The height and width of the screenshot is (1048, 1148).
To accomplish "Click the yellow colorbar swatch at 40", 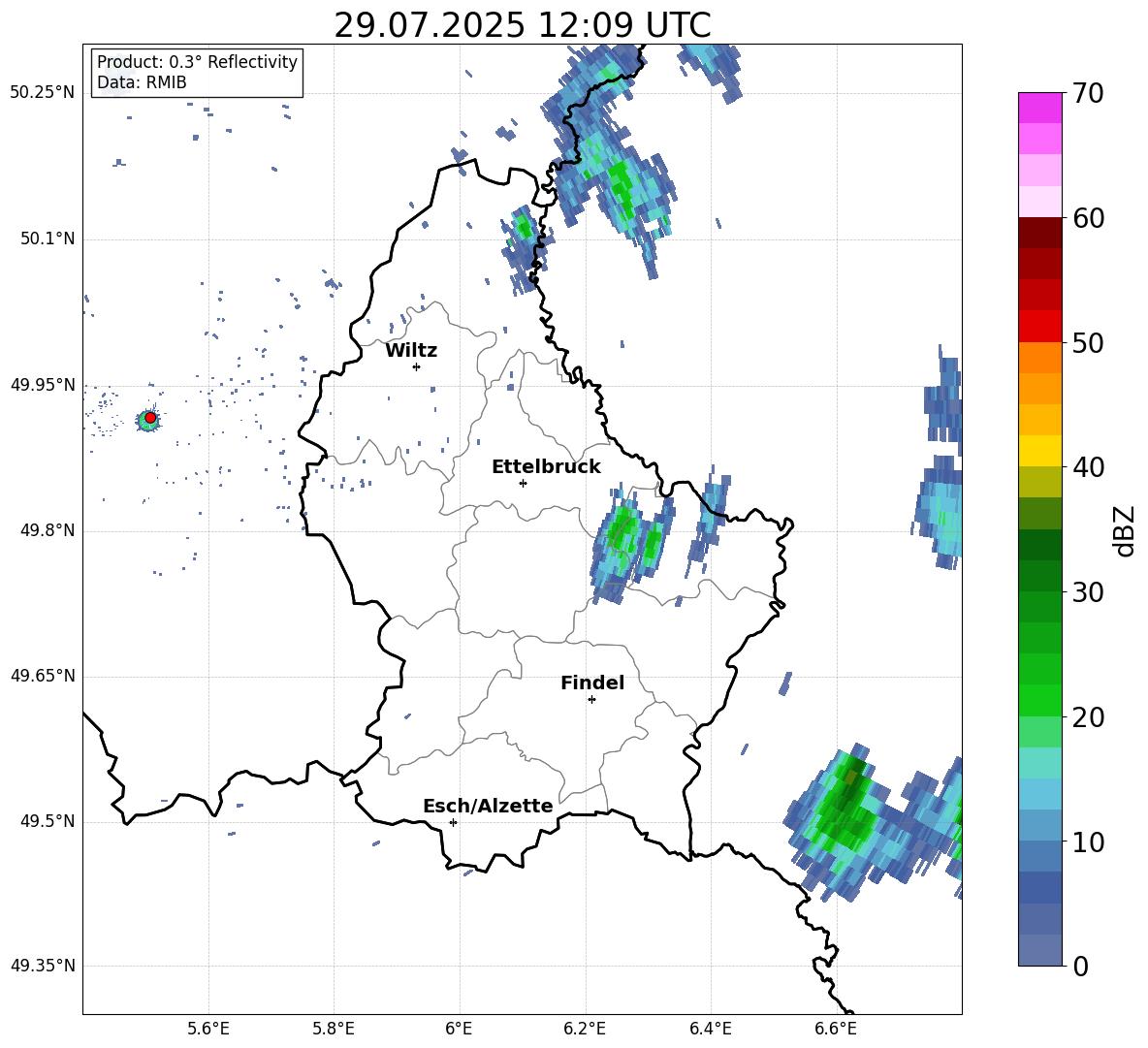I will click(x=1039, y=451).
